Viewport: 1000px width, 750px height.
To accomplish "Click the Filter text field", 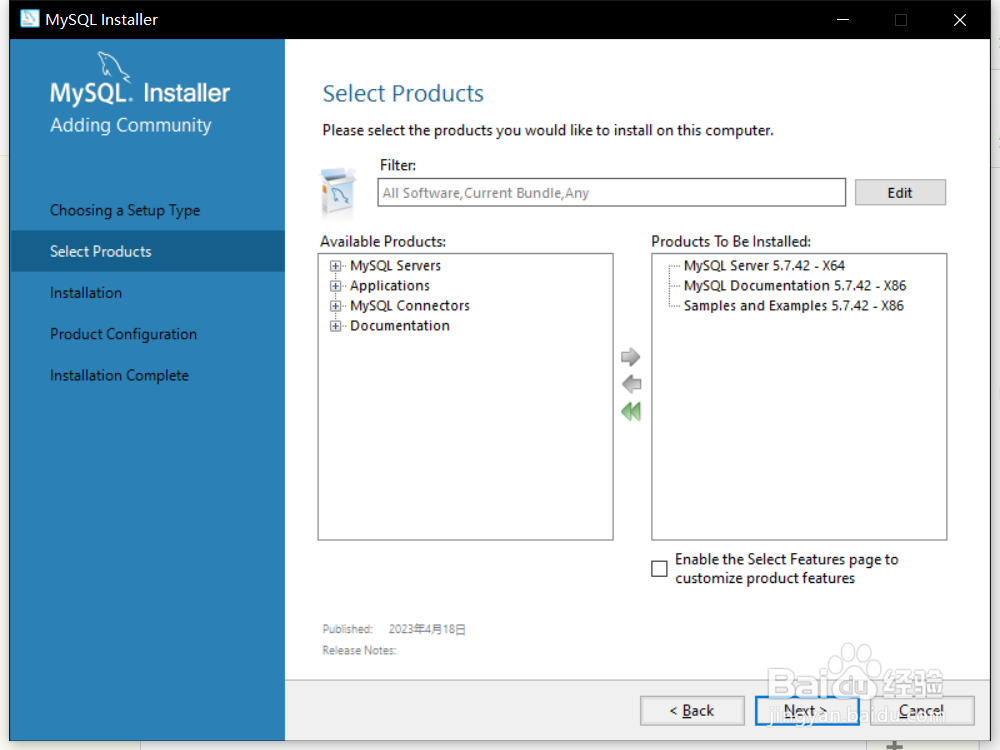I will pyautogui.click(x=612, y=193).
